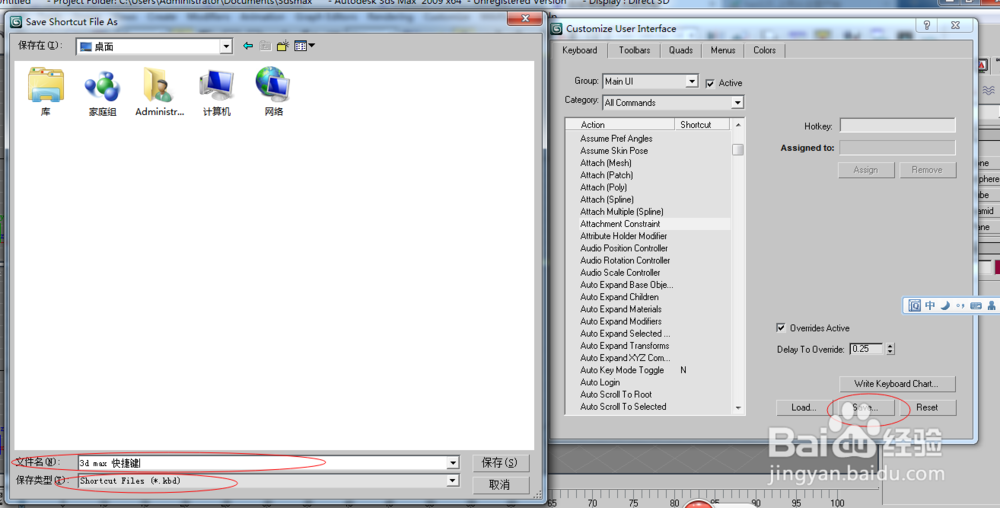Click Write Keyboard Chart... button
1000x508 pixels.
897,384
